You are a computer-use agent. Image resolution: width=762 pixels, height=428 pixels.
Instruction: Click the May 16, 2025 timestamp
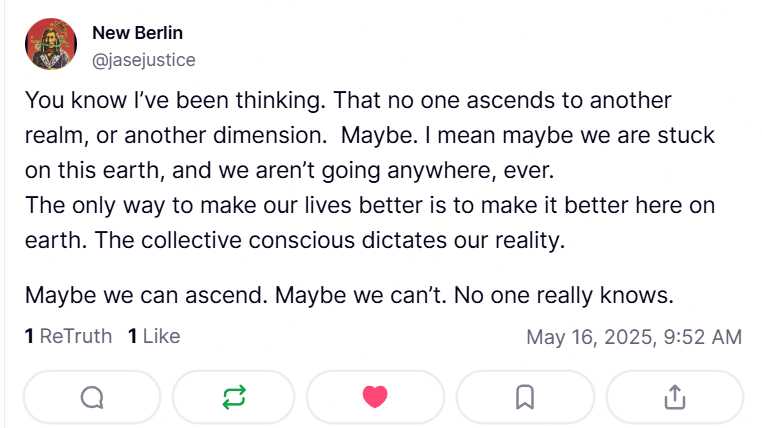pyautogui.click(x=633, y=337)
